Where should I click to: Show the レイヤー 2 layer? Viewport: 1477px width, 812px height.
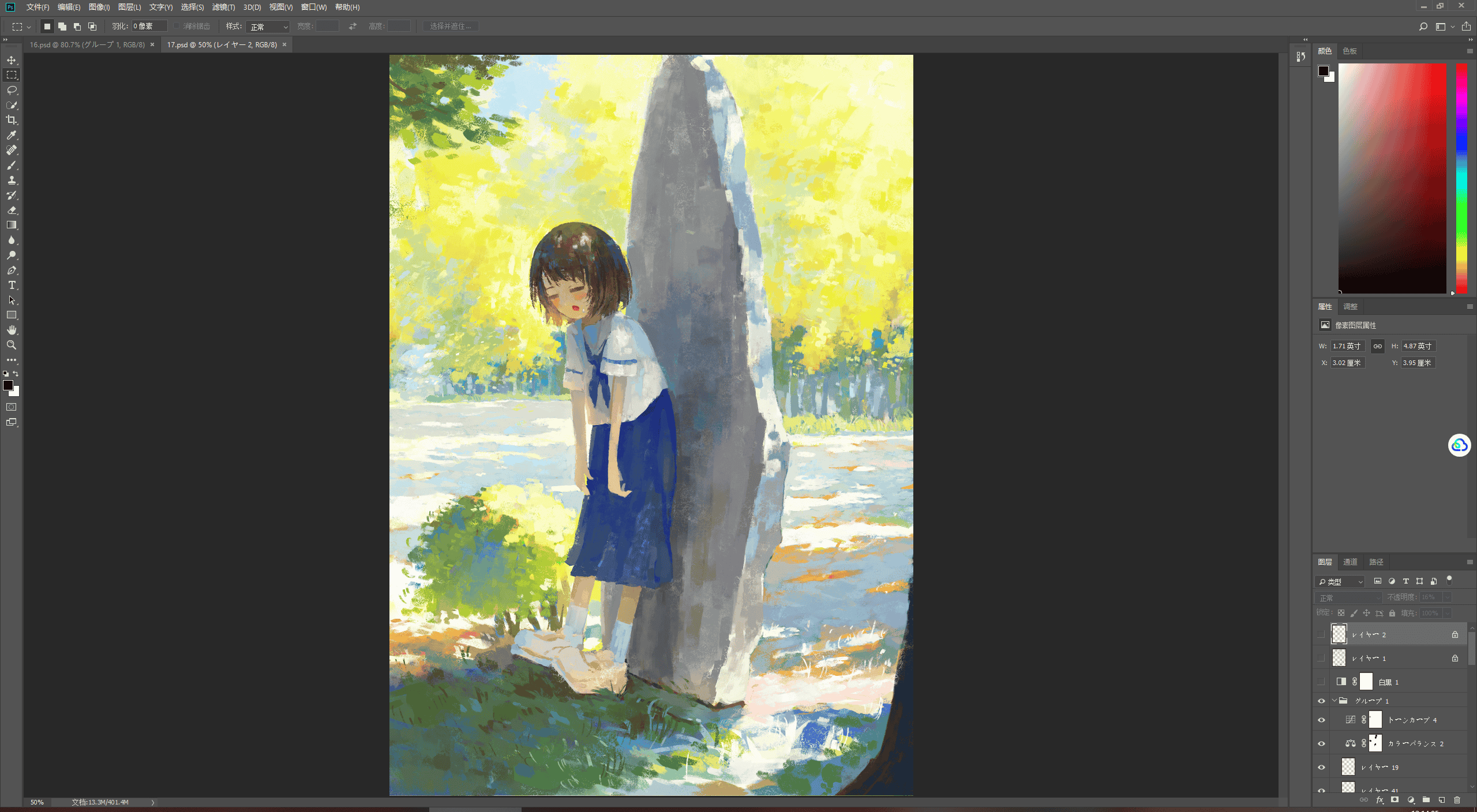[x=1321, y=634]
